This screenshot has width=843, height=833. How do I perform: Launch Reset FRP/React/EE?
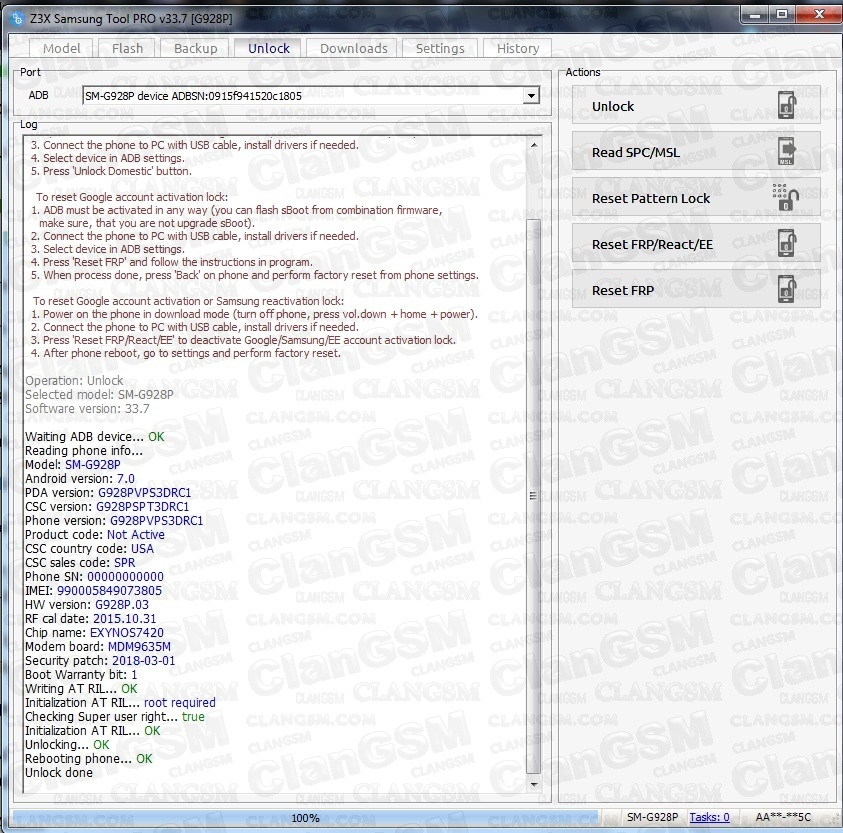[696, 244]
